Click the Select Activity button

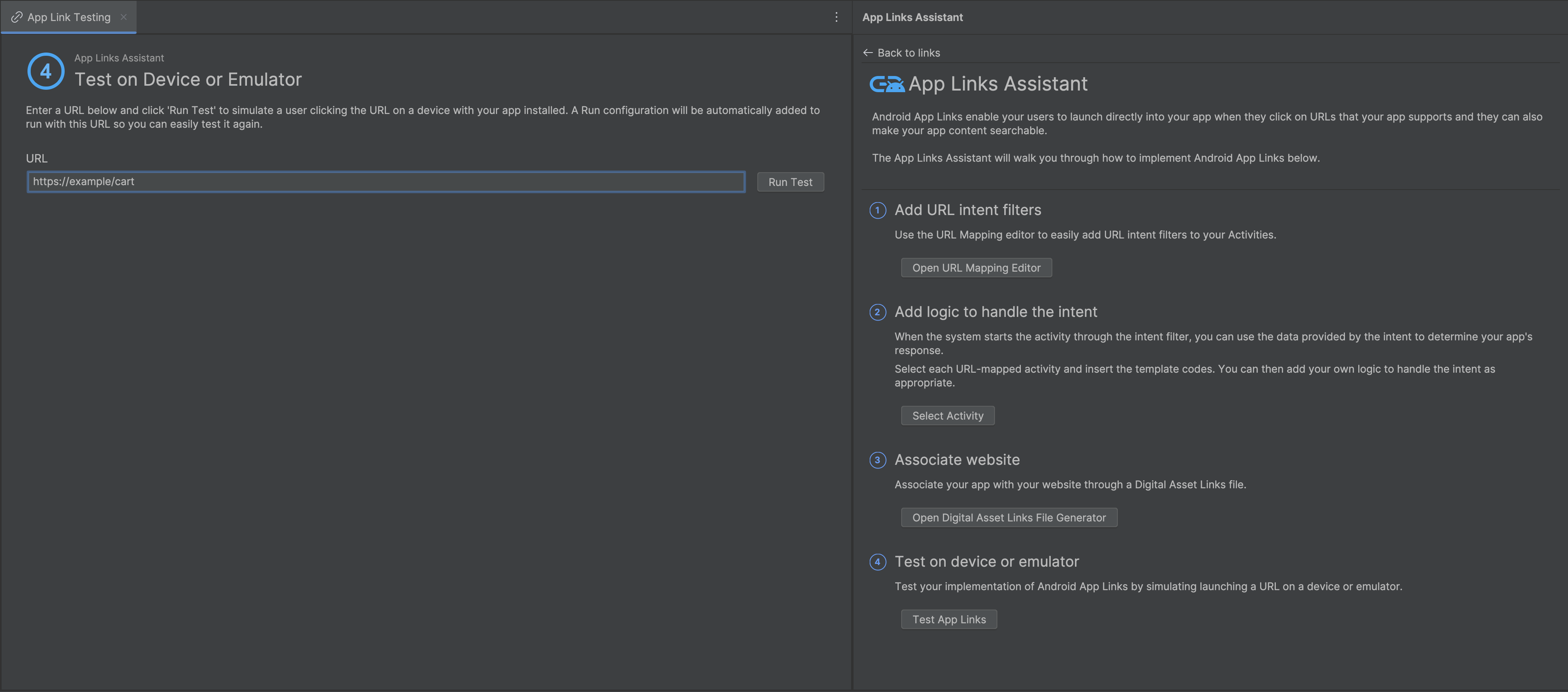947,416
